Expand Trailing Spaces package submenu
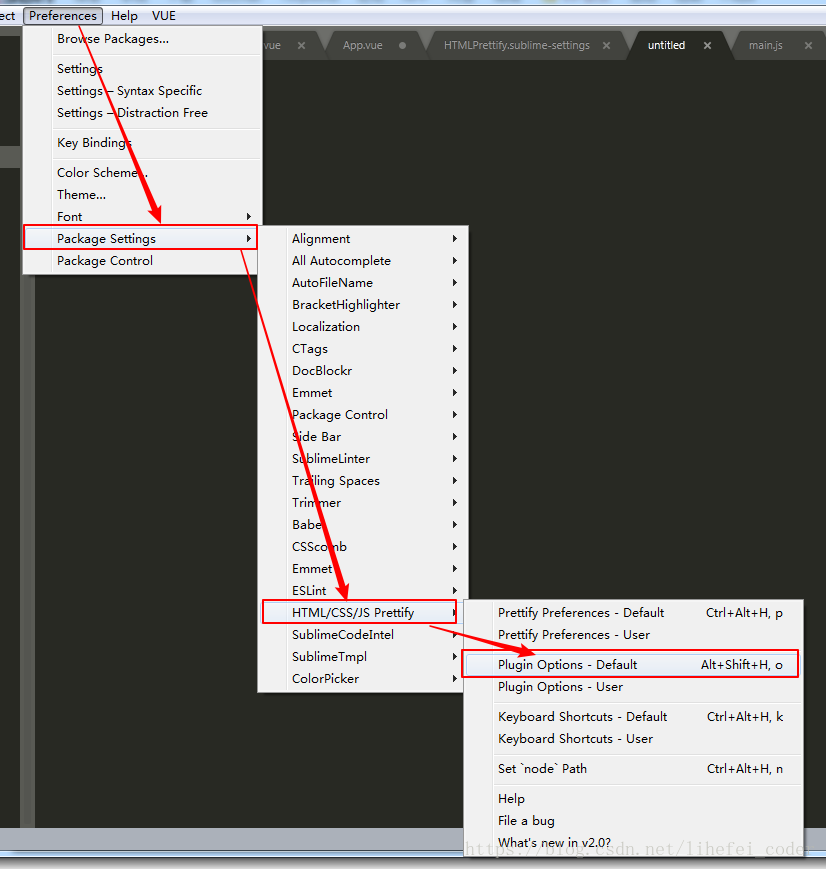The image size is (826, 869). pyautogui.click(x=363, y=481)
